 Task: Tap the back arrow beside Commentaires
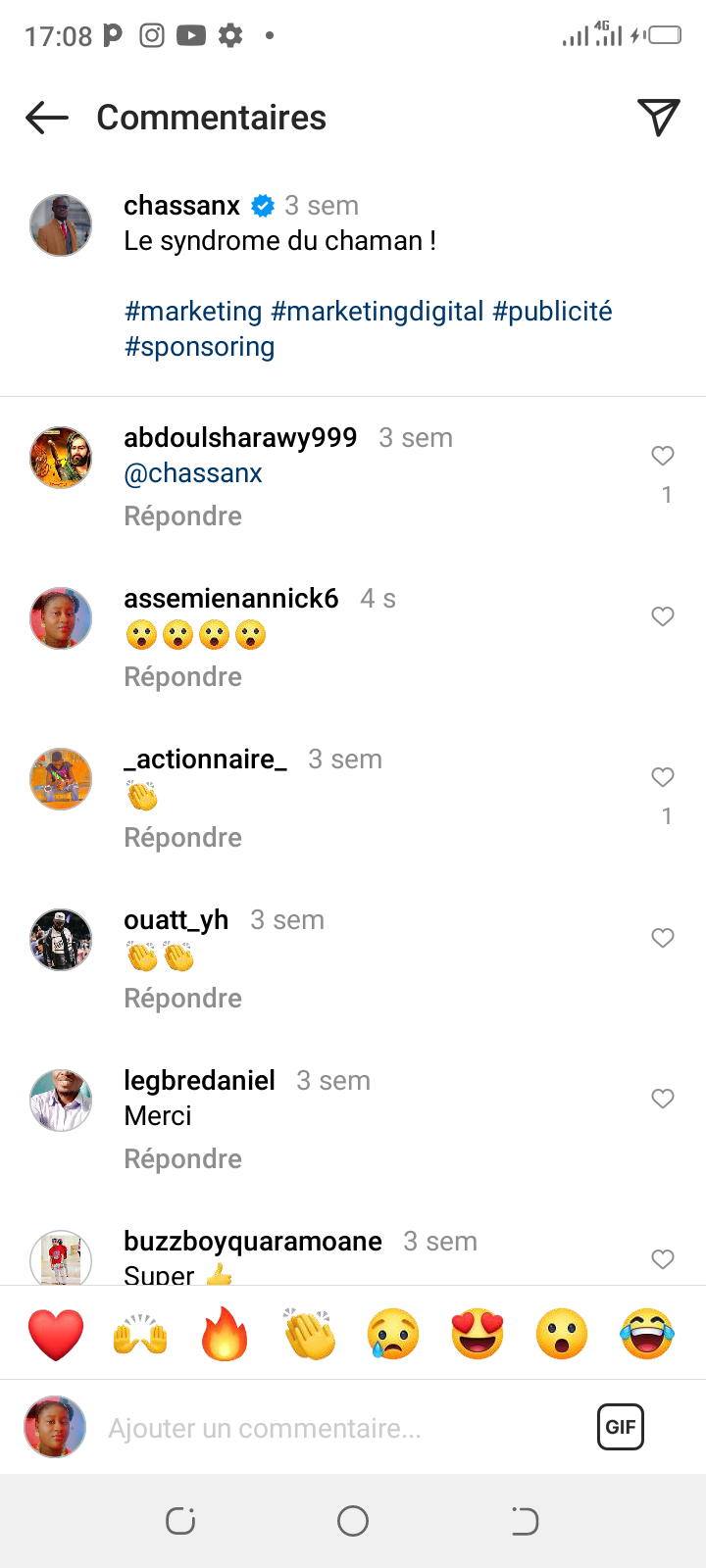pos(47,119)
